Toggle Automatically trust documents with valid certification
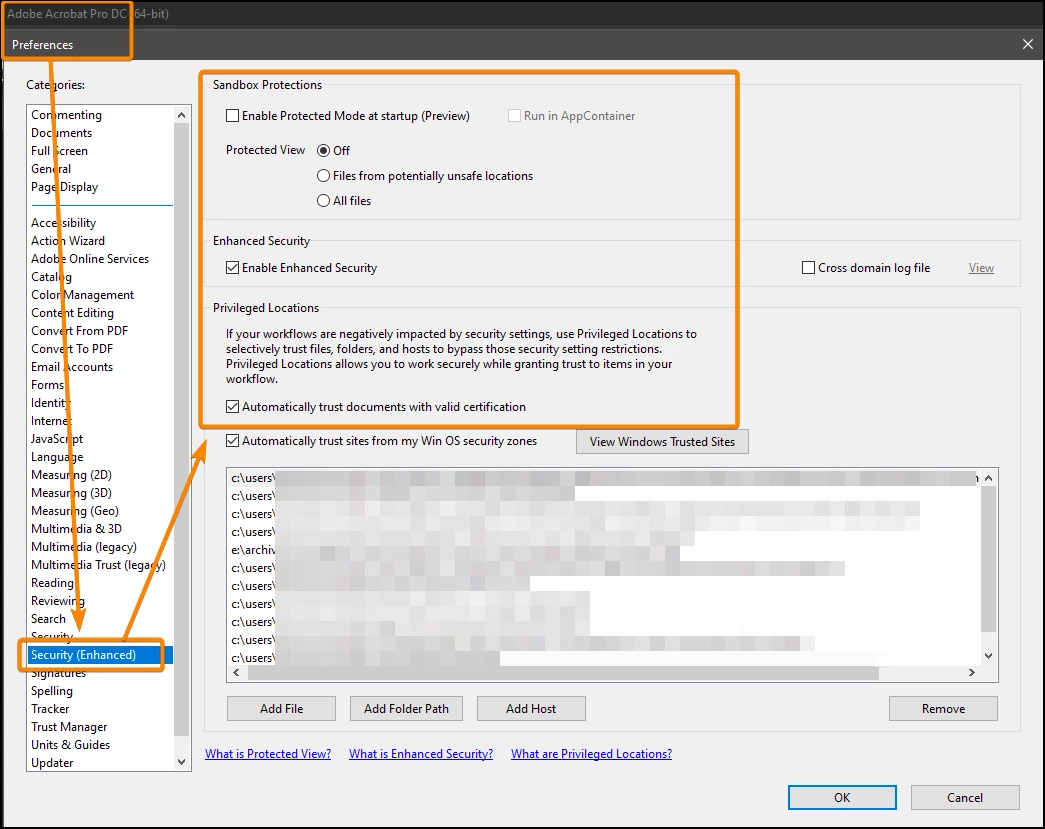Screen dimensions: 1045x829 pos(233,407)
